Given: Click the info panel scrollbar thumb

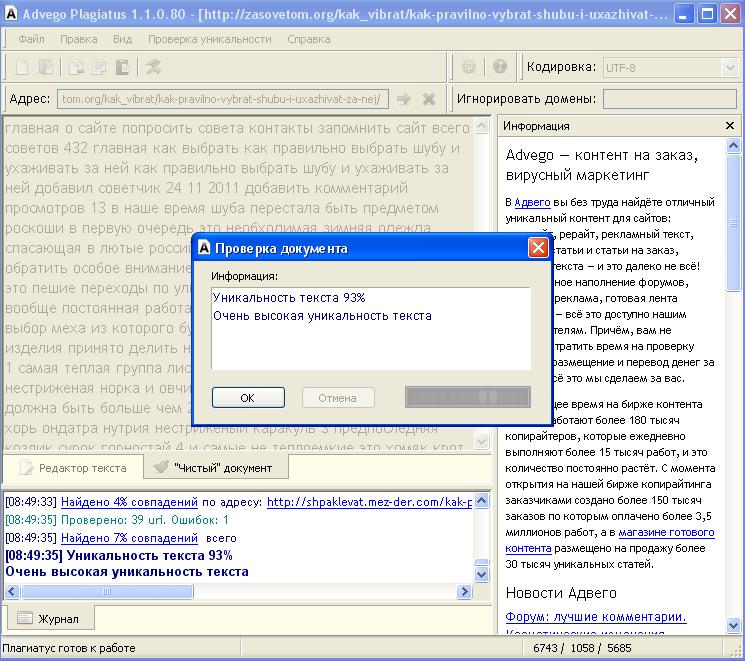Looking at the screenshot, I should 734,222.
